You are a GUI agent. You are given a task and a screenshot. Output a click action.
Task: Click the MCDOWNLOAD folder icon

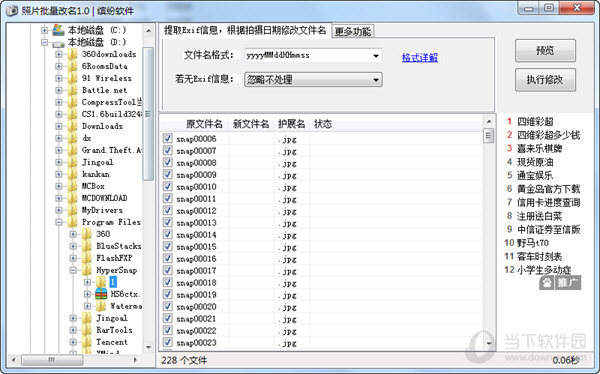[72, 198]
